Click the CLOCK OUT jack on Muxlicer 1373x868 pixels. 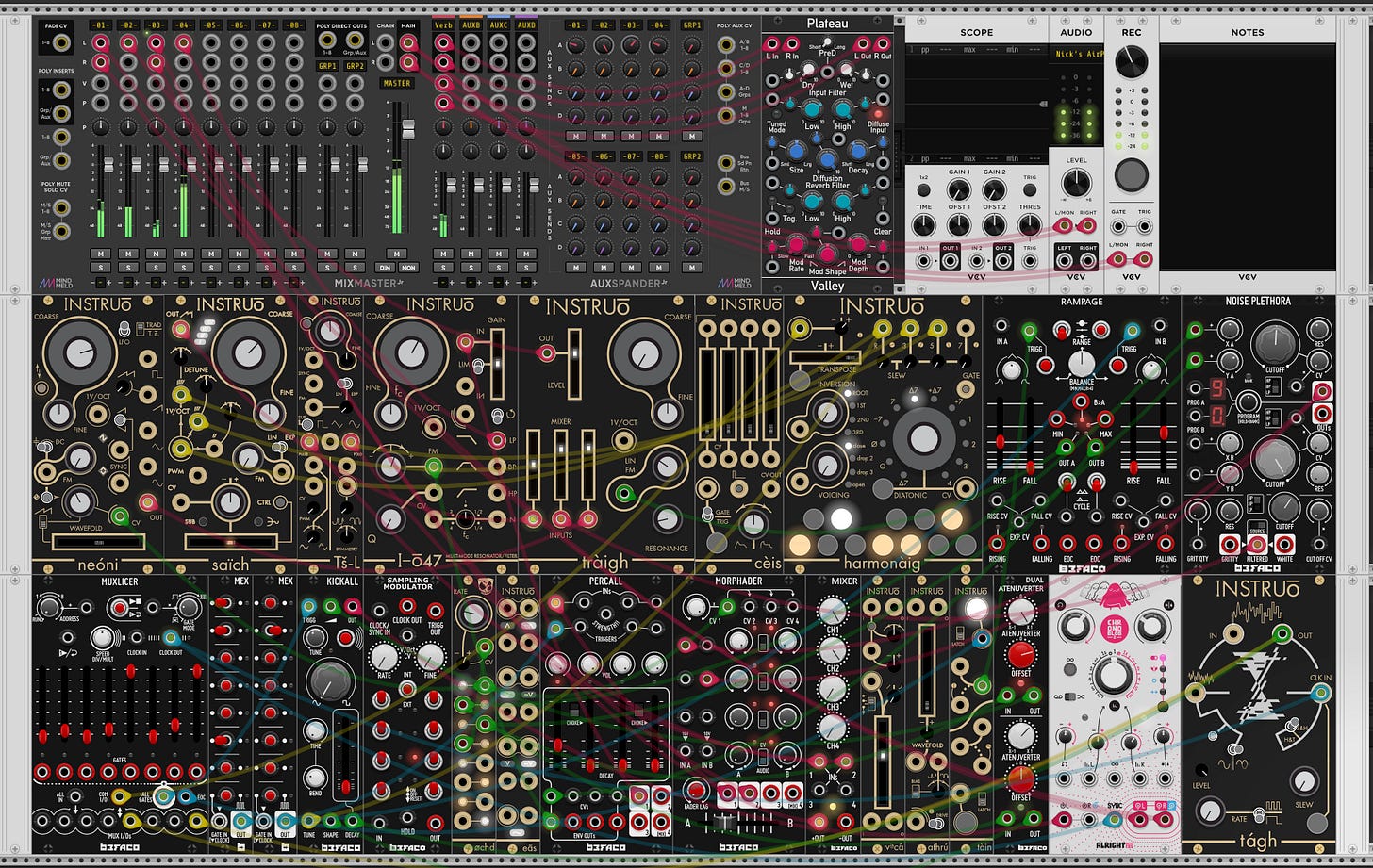tap(173, 637)
